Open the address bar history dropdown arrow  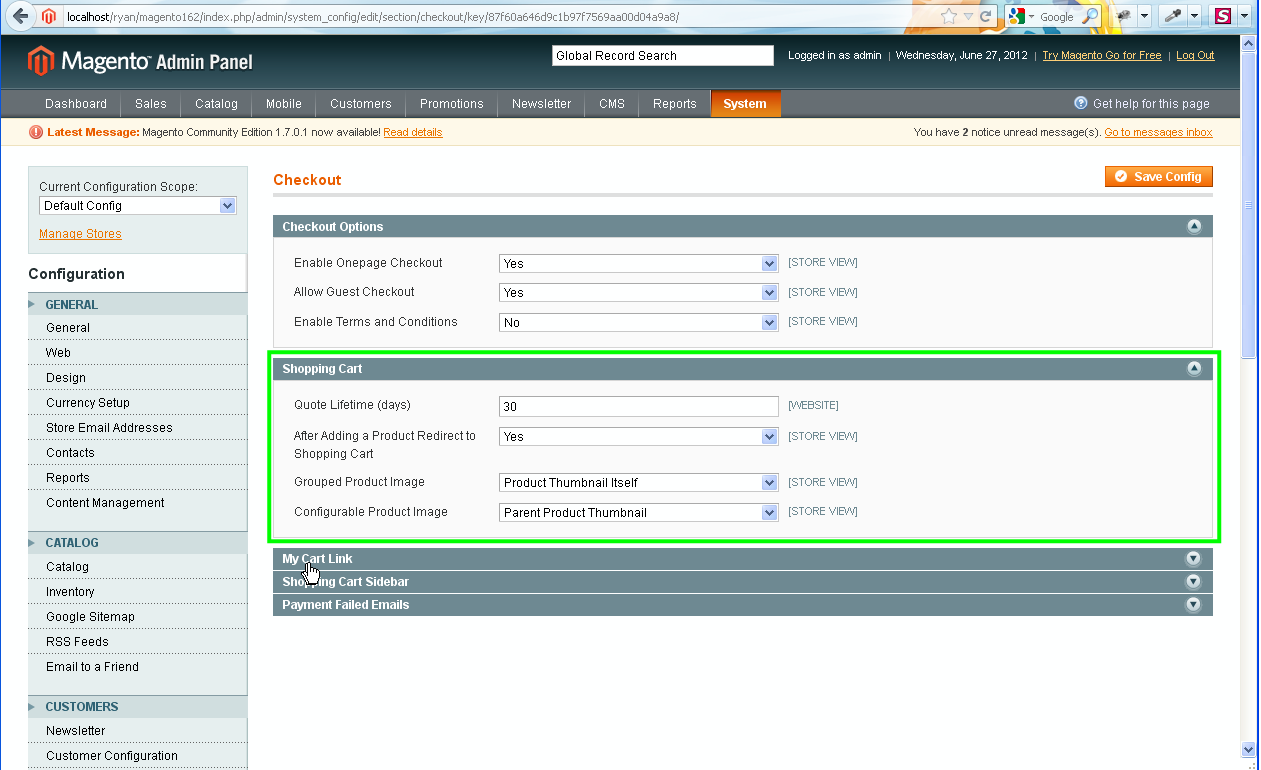(x=968, y=17)
